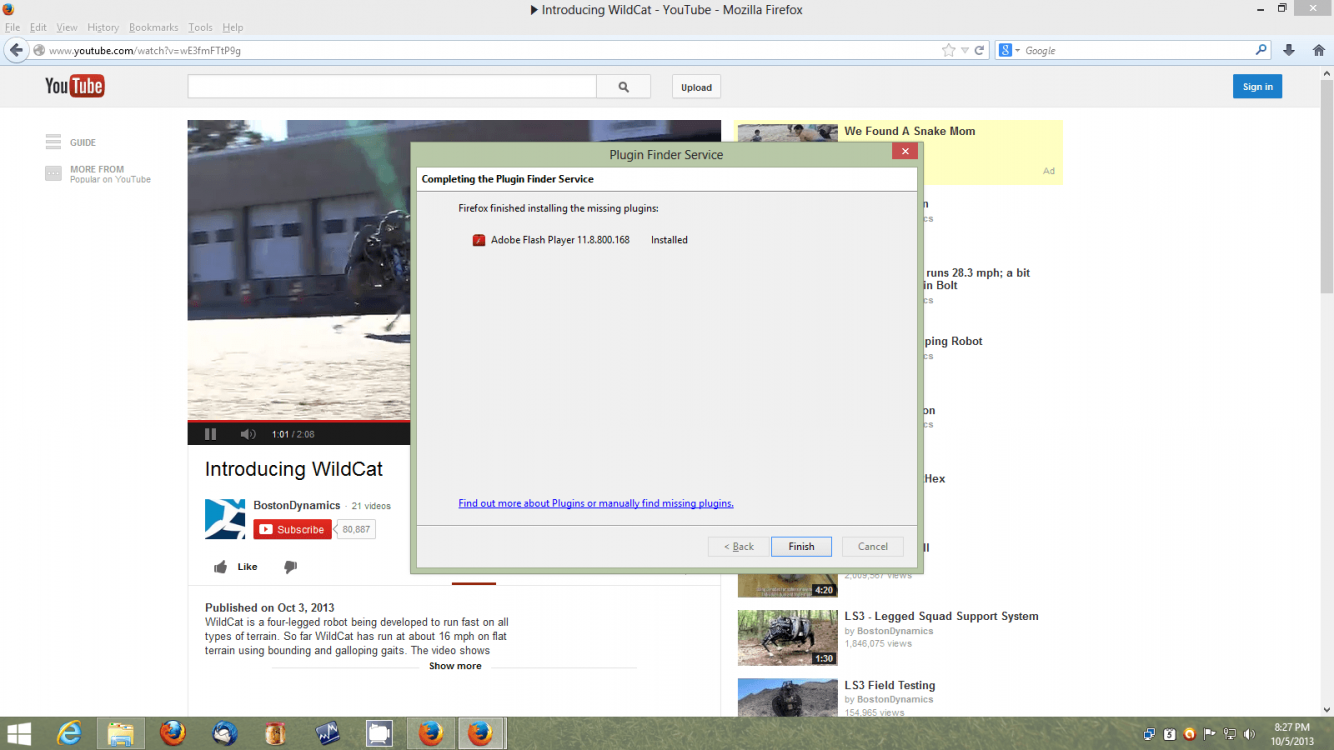The width and height of the screenshot is (1334, 750).
Task: Click the BostonDynamics channel name link
Action: (x=297, y=505)
